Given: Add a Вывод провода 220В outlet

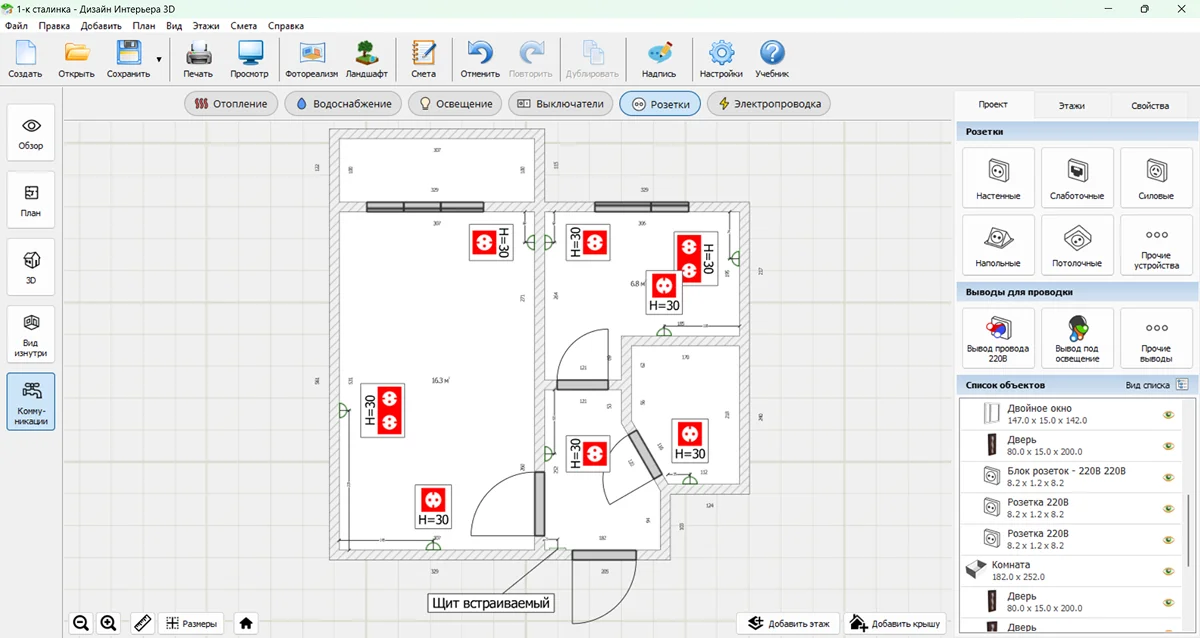Looking at the screenshot, I should 997,337.
